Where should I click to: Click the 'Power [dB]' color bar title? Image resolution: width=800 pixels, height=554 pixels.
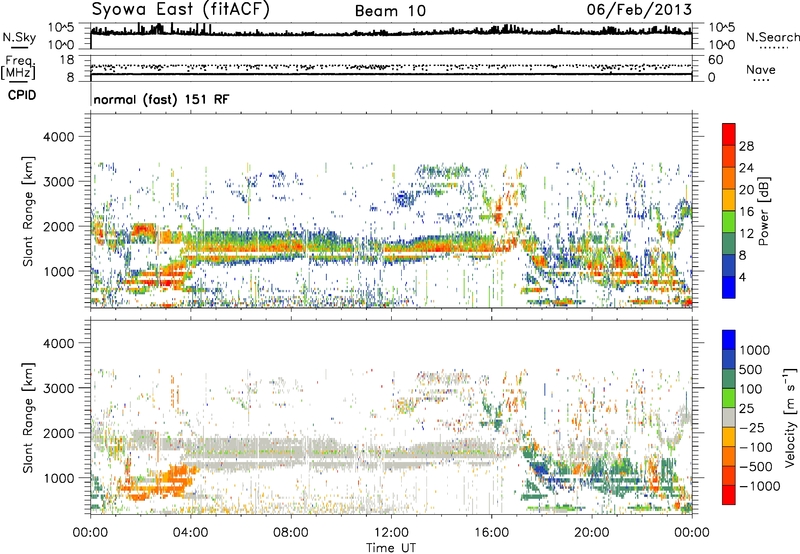764,211
